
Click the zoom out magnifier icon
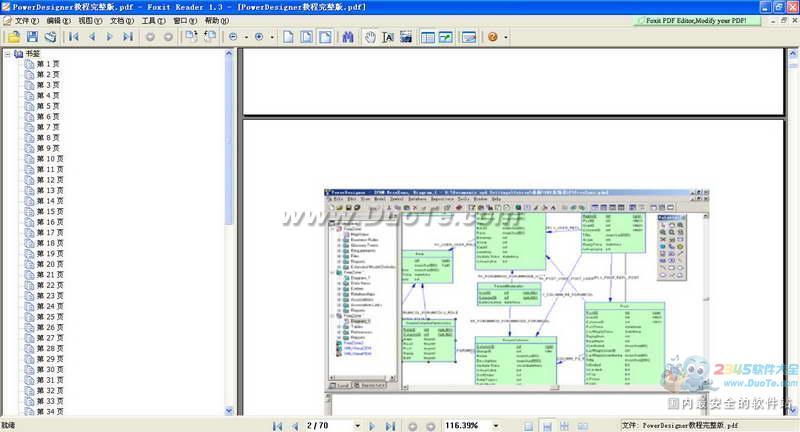tap(233, 37)
